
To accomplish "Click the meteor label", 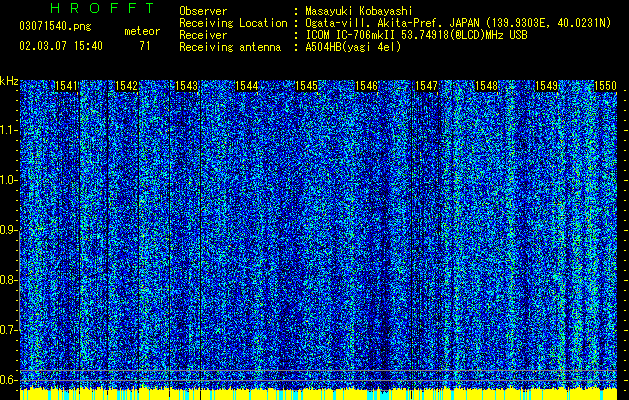I will pyautogui.click(x=142, y=31).
